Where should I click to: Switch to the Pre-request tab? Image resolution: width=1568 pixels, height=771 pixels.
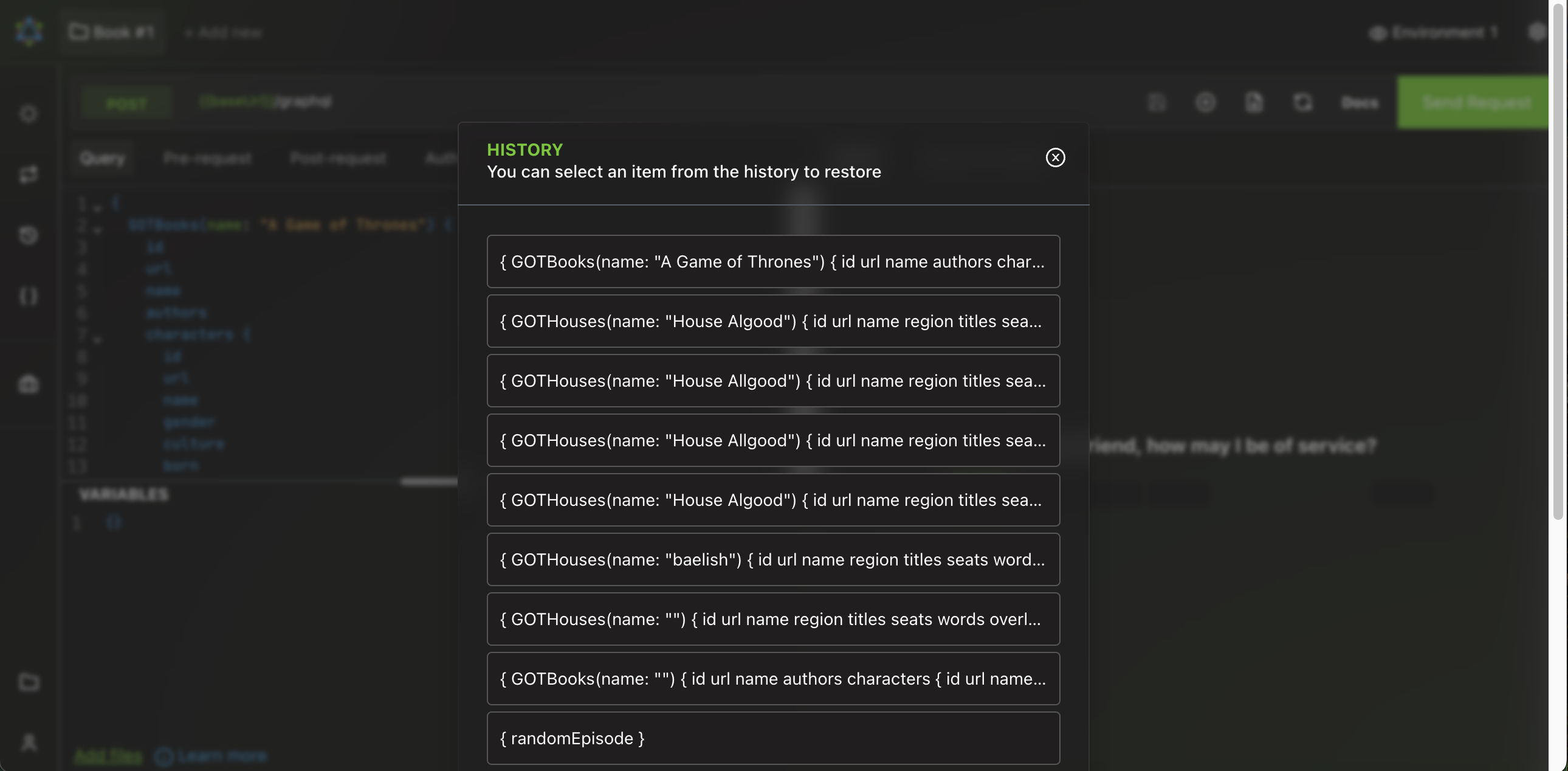pos(207,158)
